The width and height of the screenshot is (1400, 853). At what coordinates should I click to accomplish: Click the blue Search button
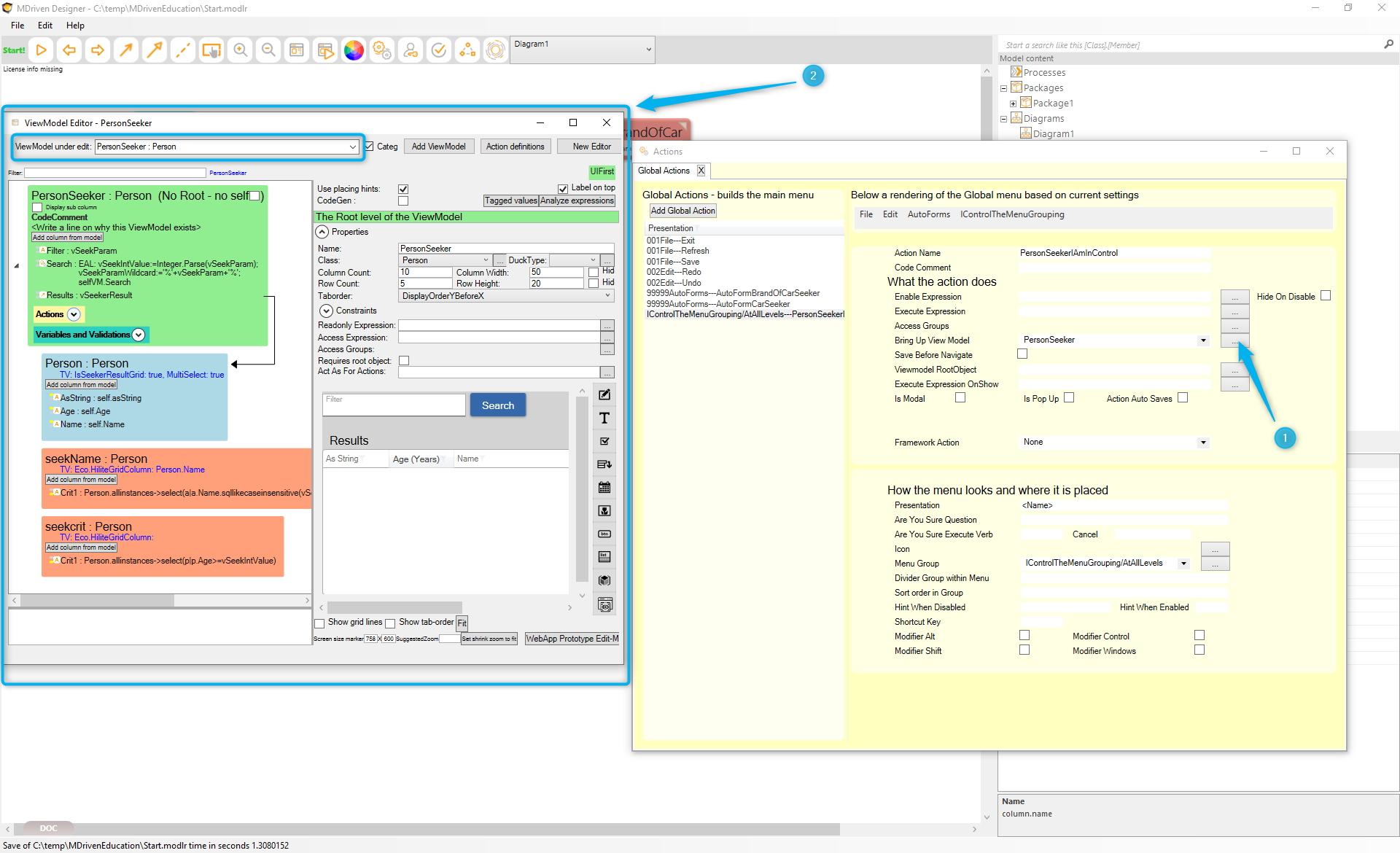point(497,405)
